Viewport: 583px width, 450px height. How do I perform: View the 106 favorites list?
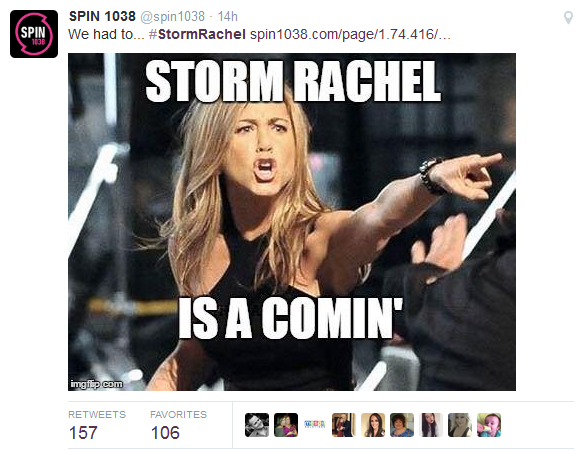point(178,425)
